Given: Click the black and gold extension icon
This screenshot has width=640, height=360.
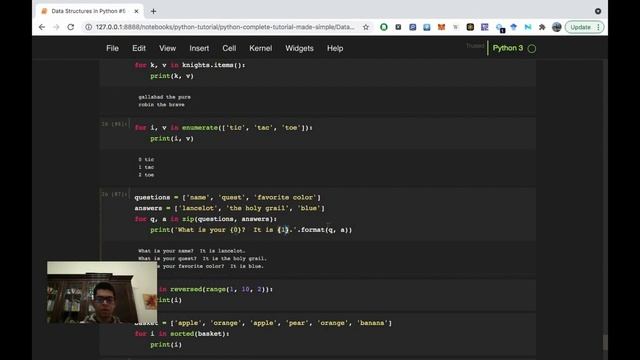Looking at the screenshot, I should (470, 27).
